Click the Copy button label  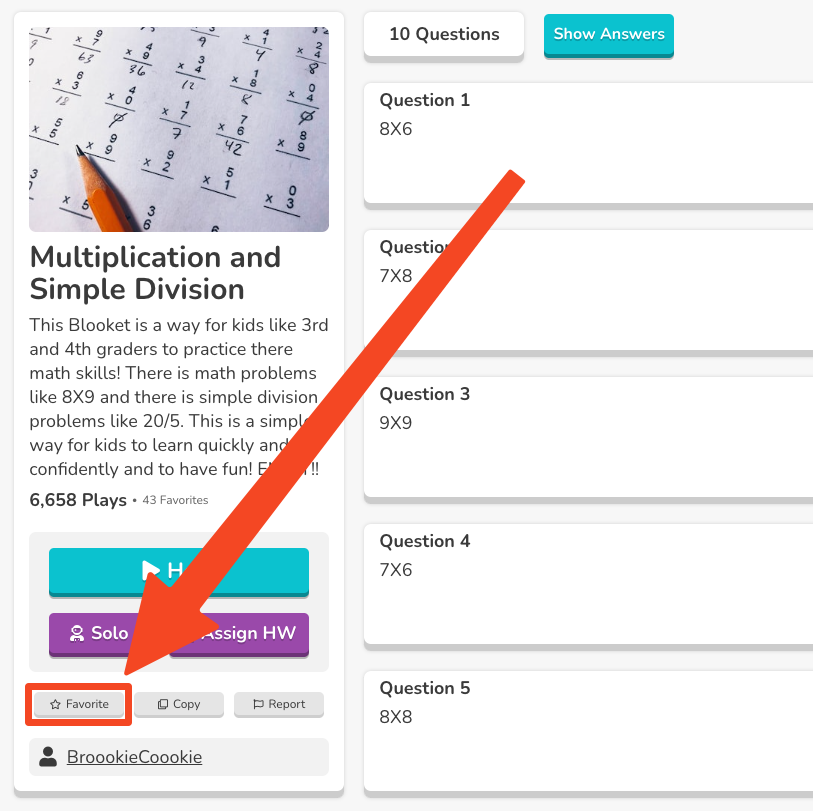187,704
